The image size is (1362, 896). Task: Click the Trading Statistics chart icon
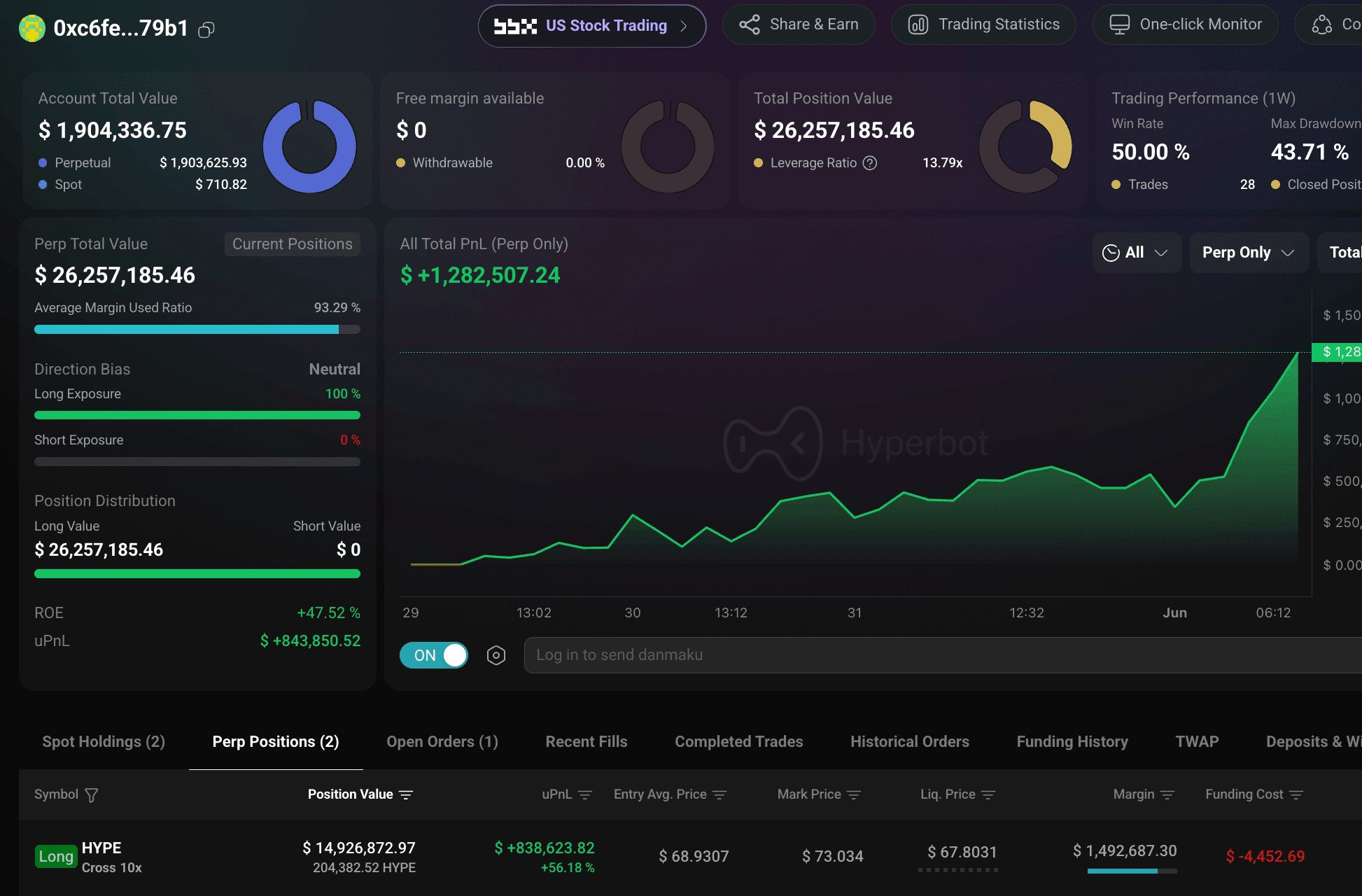click(918, 24)
